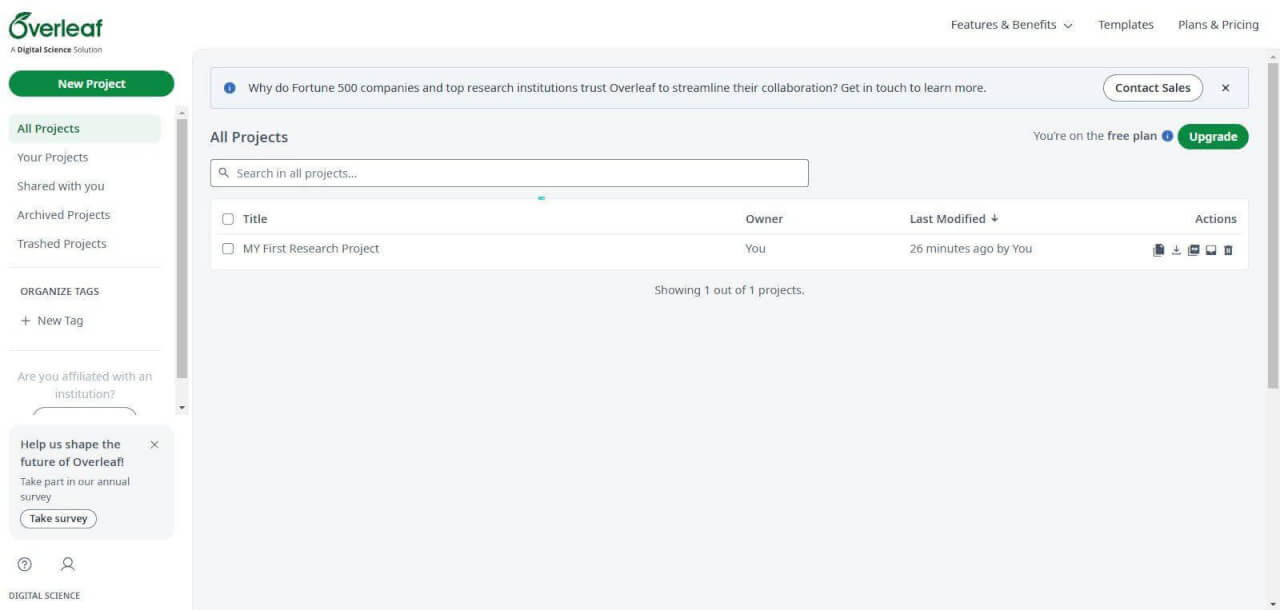Click the free plan info icon
This screenshot has width=1280, height=610.
pos(1167,136)
